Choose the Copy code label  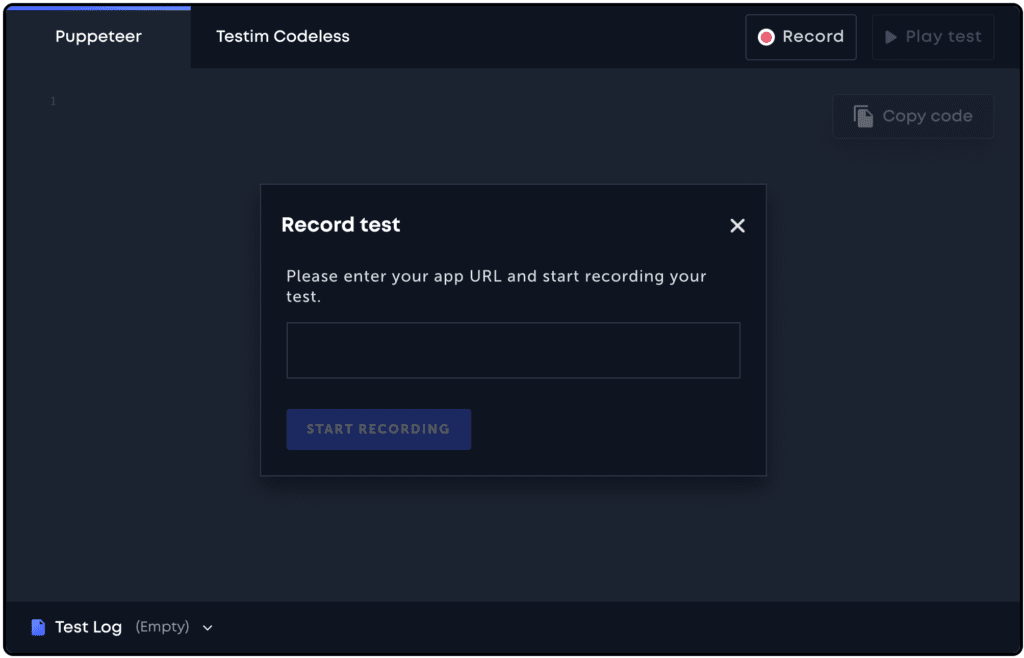coord(927,116)
